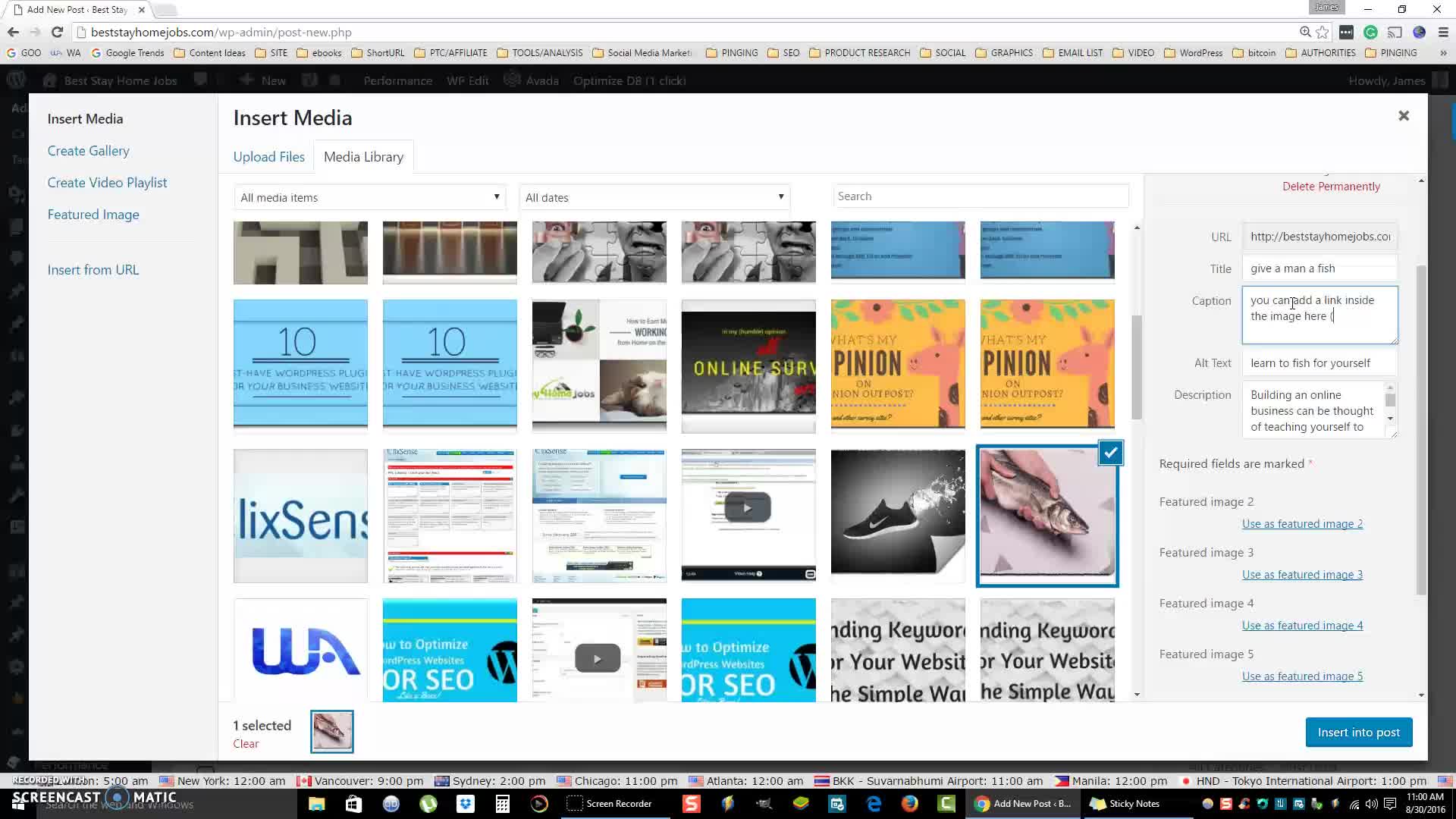Reload the page with refresh icon
1456x819 pixels.
click(x=57, y=32)
